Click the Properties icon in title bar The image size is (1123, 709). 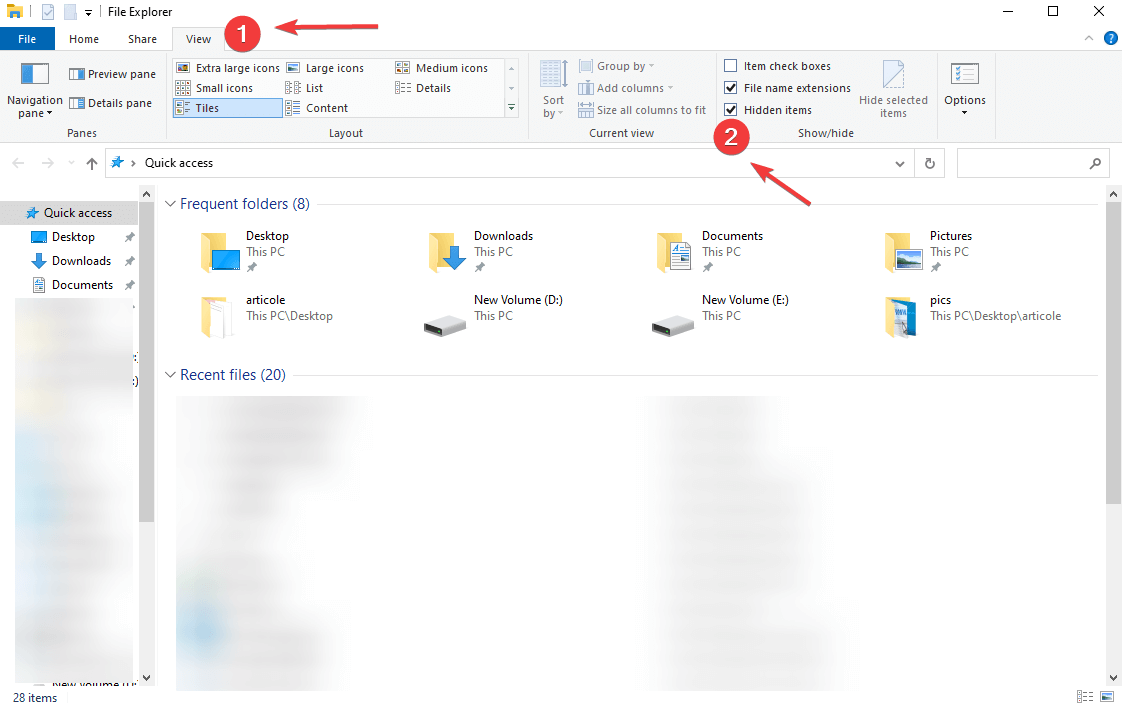[48, 11]
